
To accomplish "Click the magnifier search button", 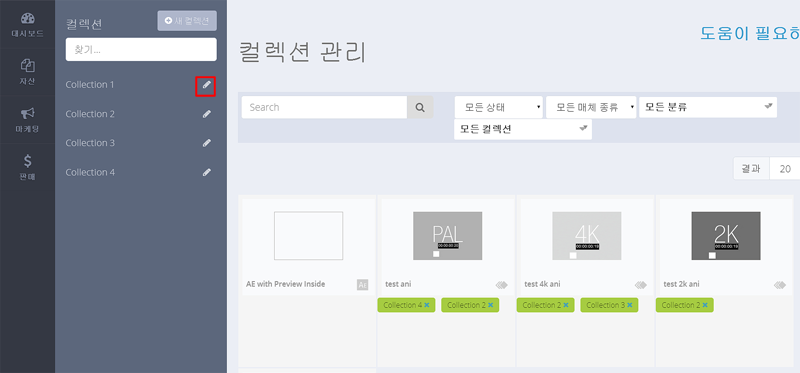I will pyautogui.click(x=420, y=107).
